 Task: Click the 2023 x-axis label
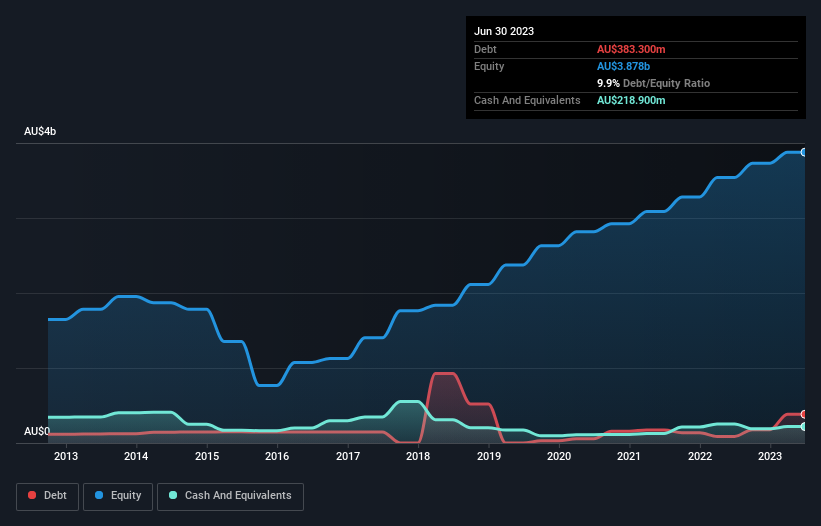point(770,456)
